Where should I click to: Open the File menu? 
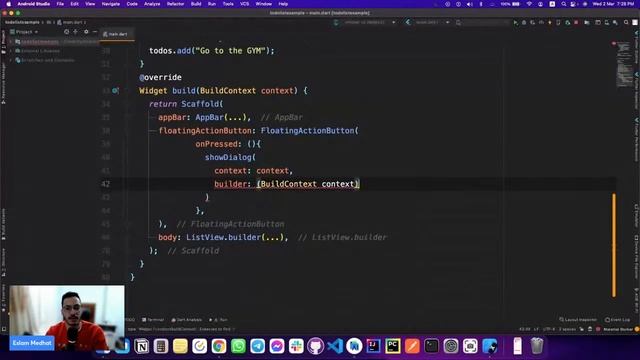[x=60, y=4]
